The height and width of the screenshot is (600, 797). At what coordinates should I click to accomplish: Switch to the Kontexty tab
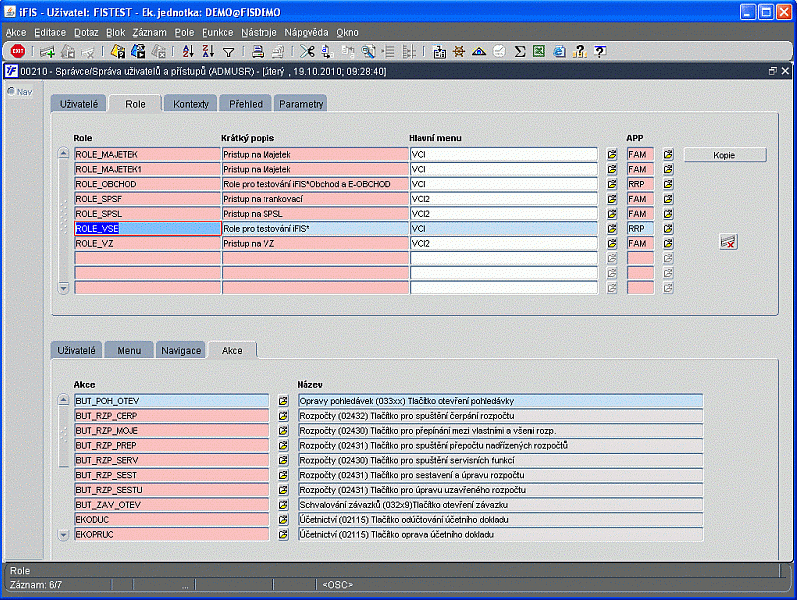pyautogui.click(x=190, y=104)
